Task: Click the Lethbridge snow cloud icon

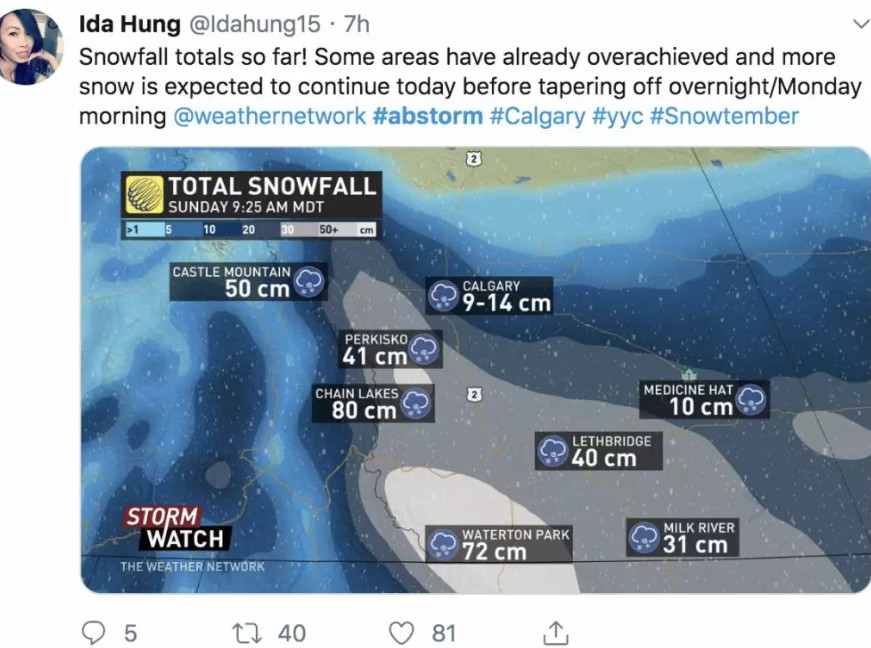Action: click(x=553, y=451)
